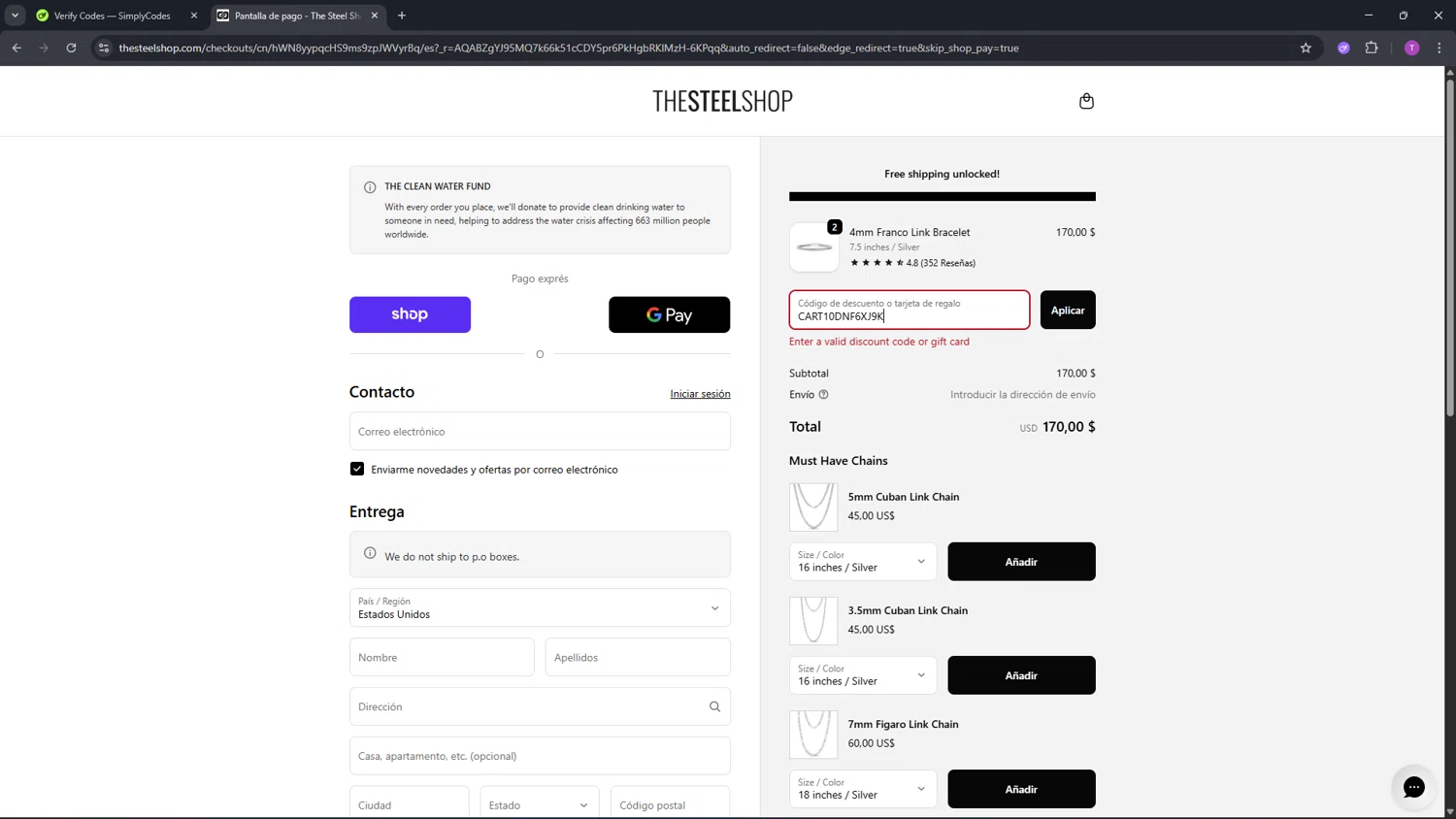Pay with Google Pay button
Image resolution: width=1456 pixels, height=819 pixels.
669,314
